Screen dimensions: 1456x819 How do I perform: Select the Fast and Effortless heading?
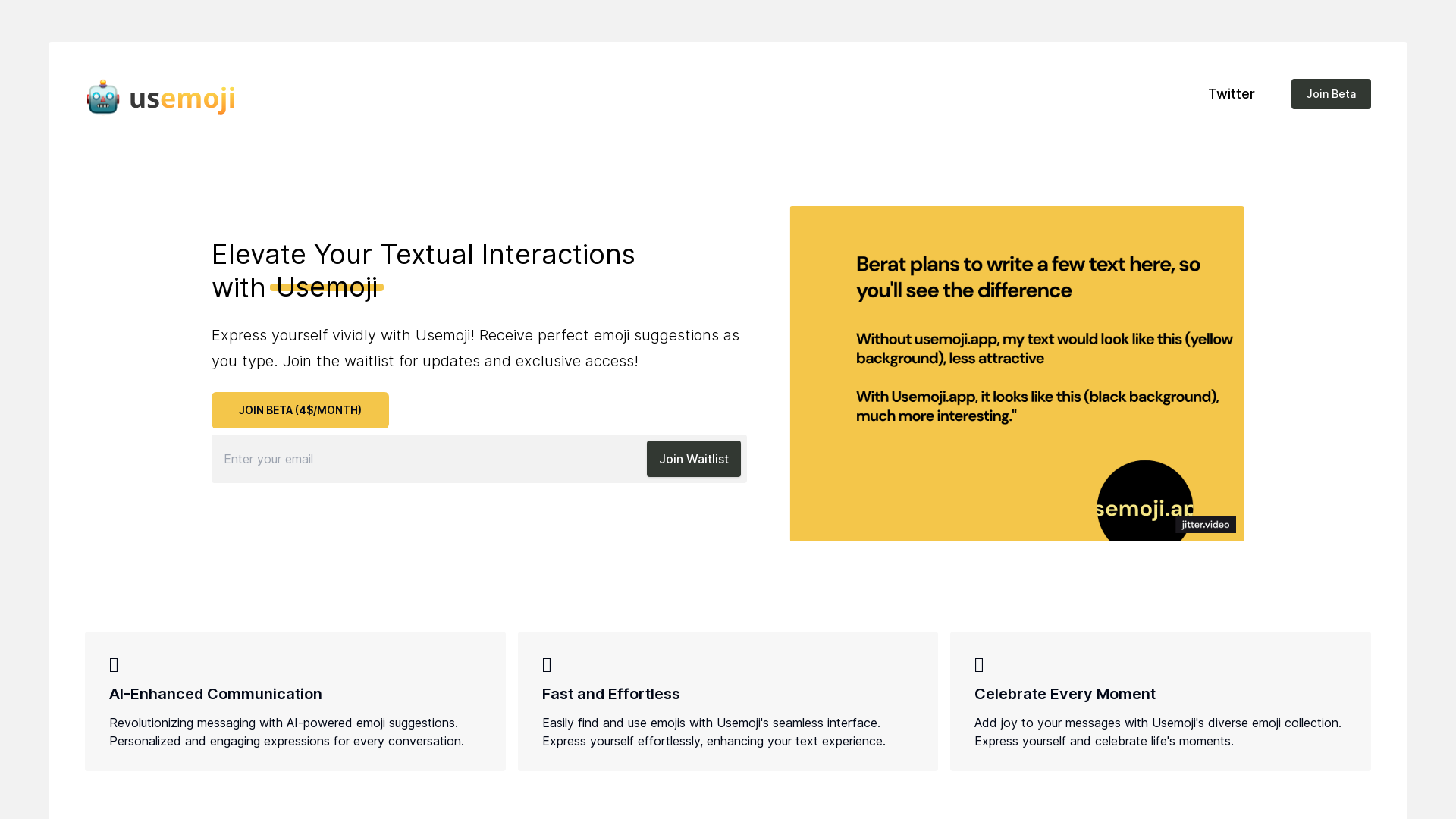(610, 694)
